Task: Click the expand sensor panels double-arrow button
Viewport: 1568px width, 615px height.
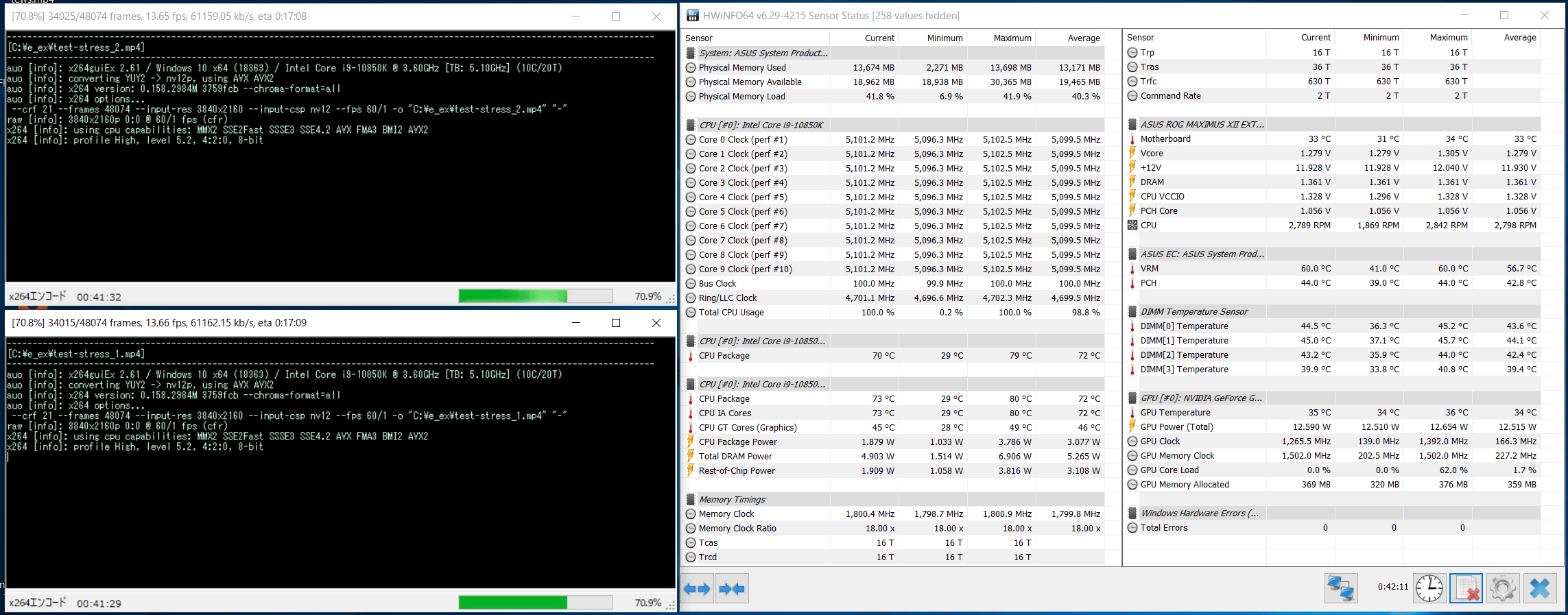Action: tap(697, 589)
